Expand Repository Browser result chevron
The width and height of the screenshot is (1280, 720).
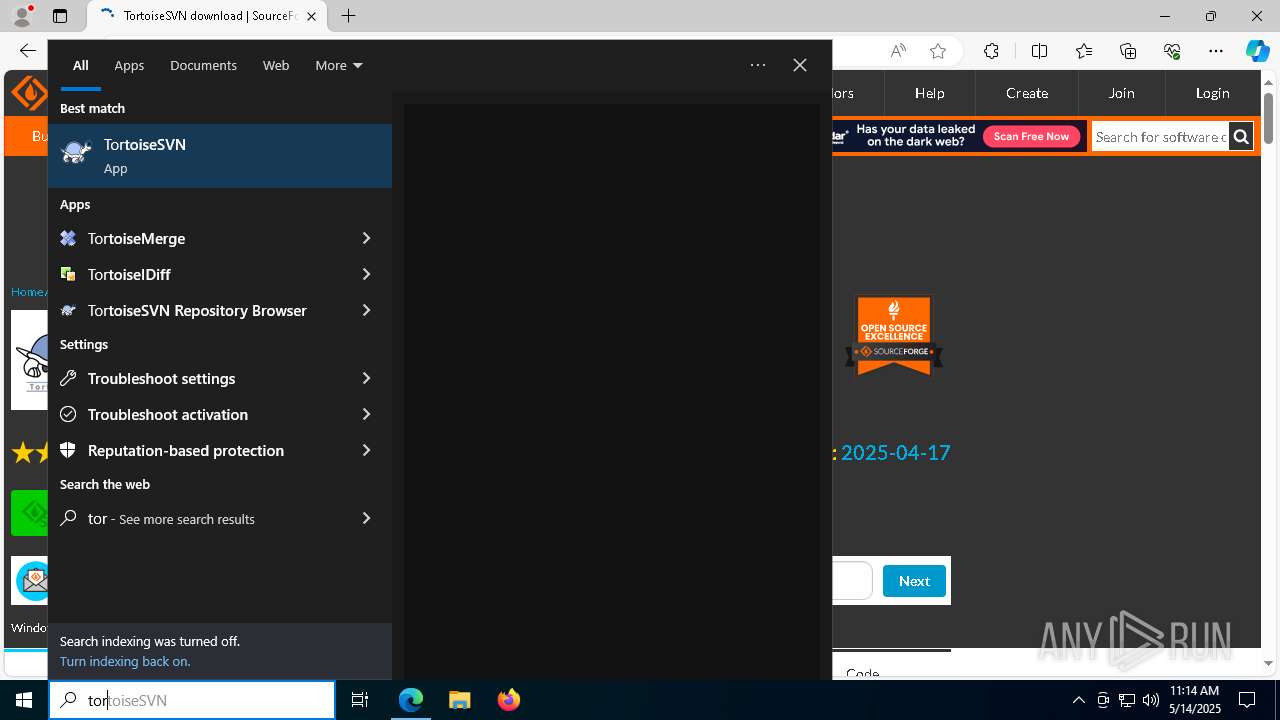(366, 310)
